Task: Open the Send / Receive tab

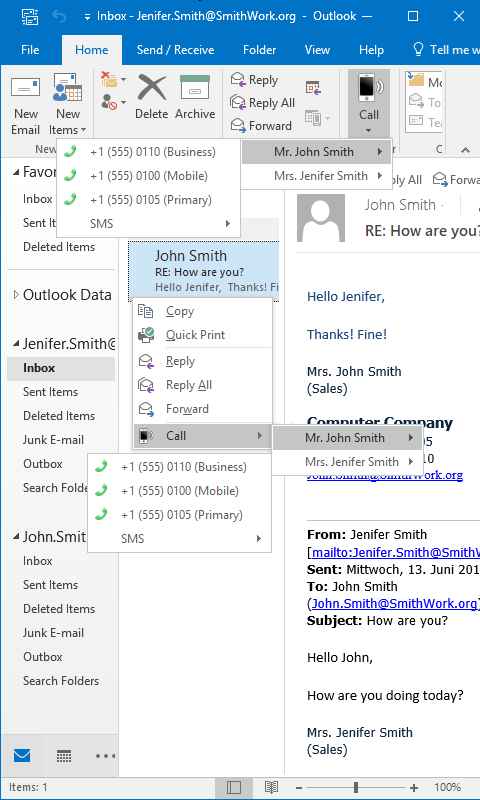Action: 175,50
